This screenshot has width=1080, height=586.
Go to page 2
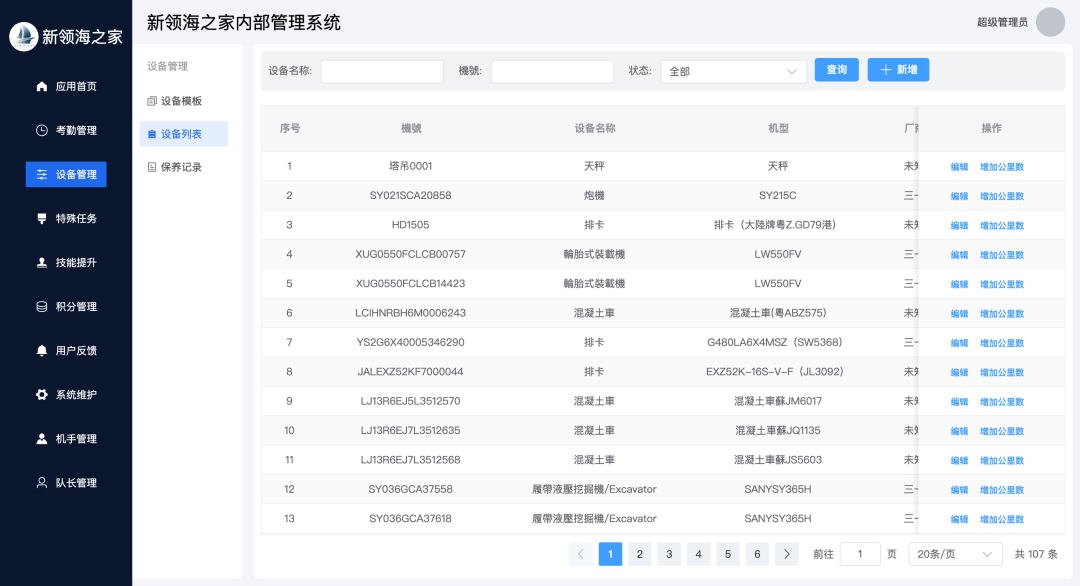tap(640, 554)
